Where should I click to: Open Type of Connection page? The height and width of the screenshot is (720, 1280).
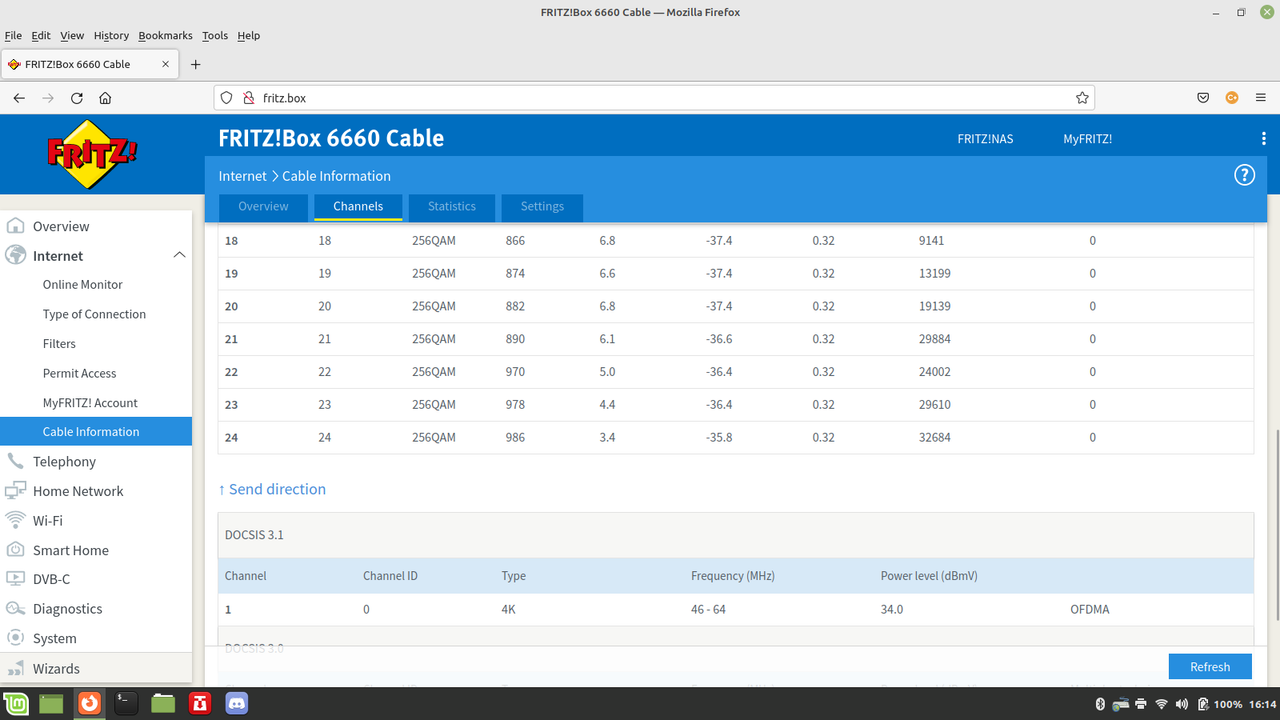coord(96,314)
